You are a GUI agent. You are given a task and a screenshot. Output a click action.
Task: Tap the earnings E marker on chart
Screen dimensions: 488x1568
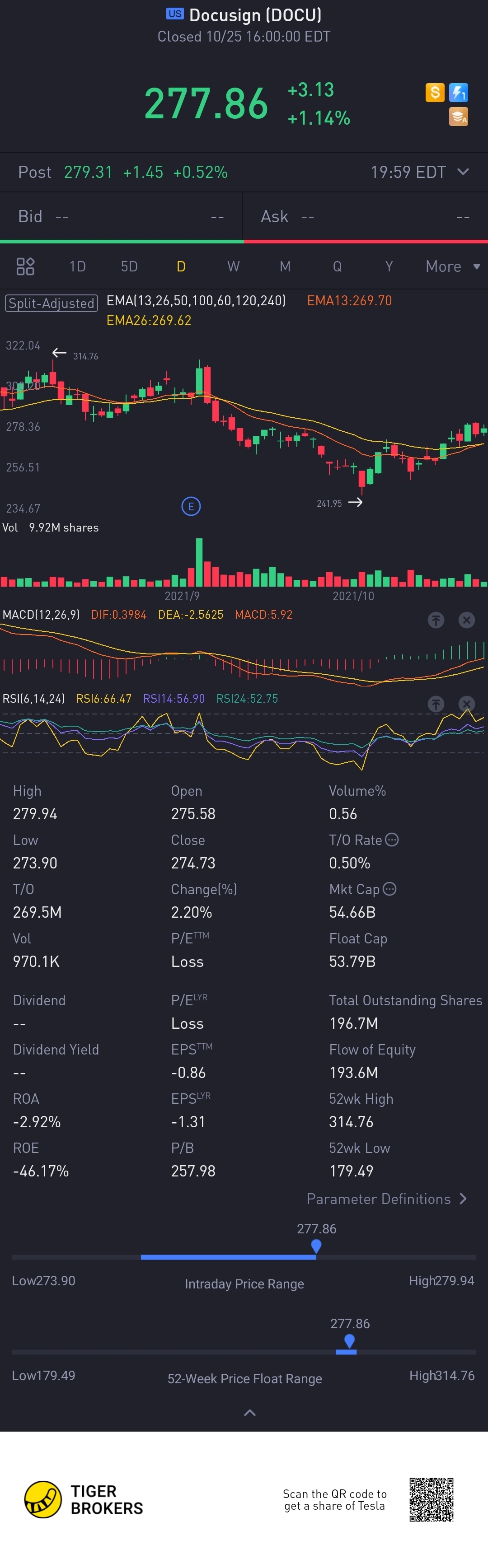[191, 506]
